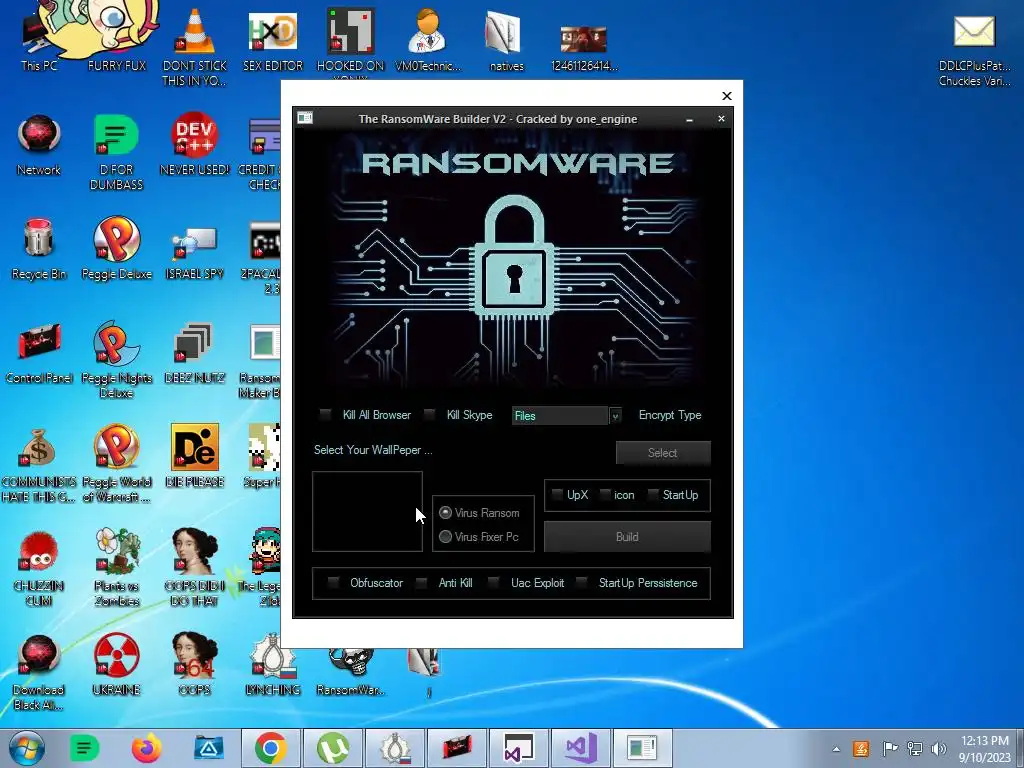The image size is (1024, 768).
Task: Toggle the UpX checkbox
Action: pyautogui.click(x=556, y=494)
